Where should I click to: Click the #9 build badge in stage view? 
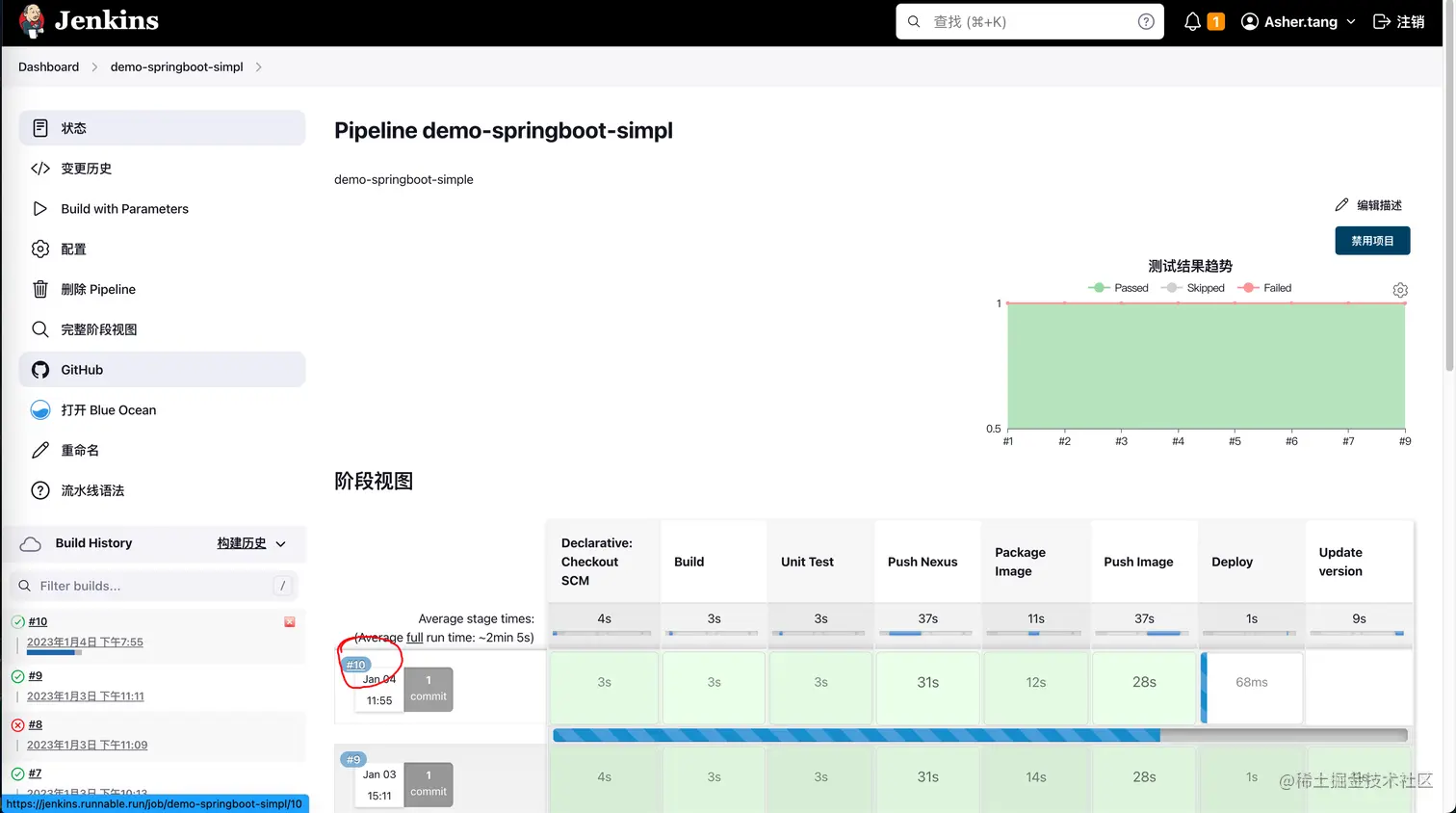click(x=353, y=760)
